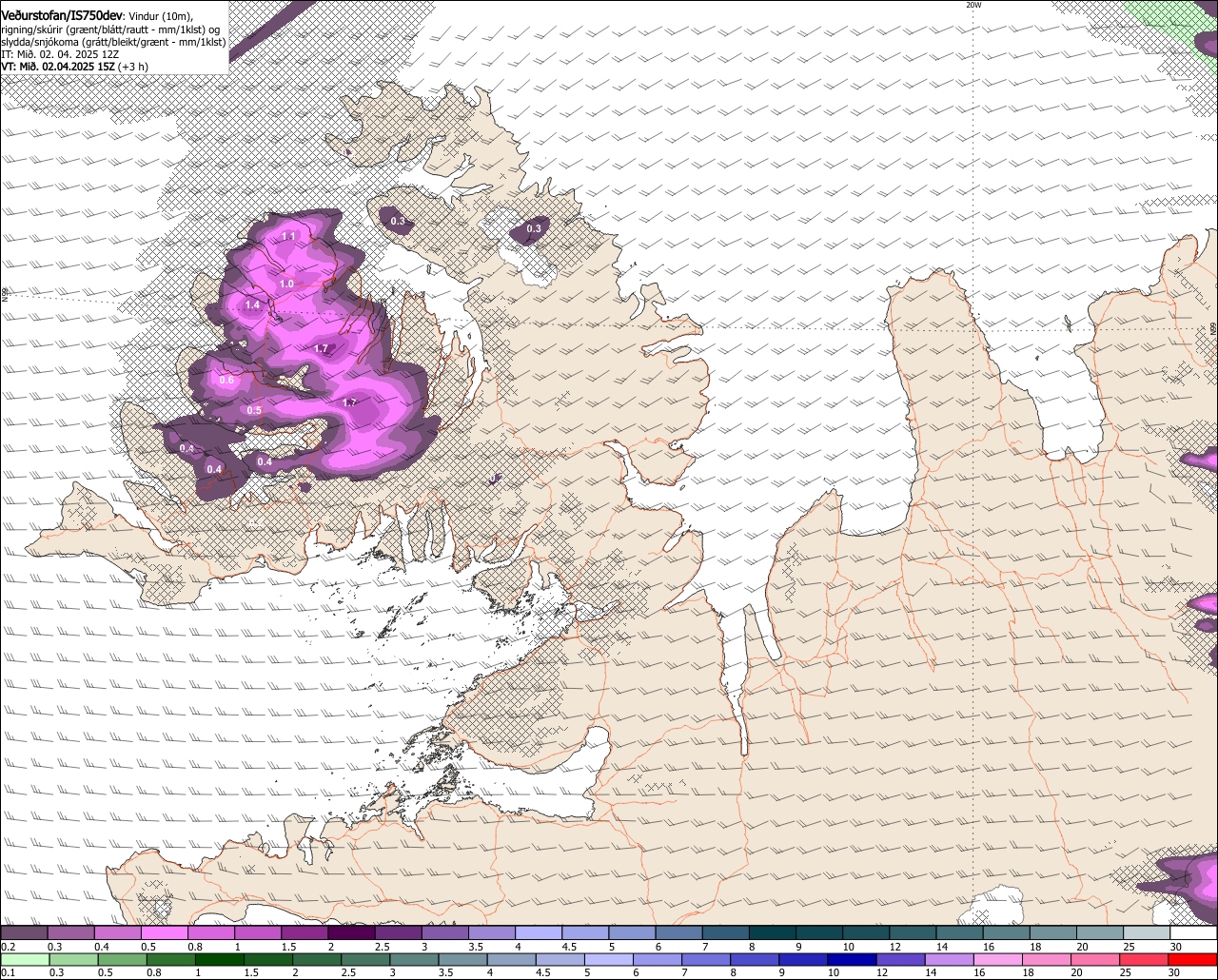
Task: Pick the upper legend swatch between 8 and 9
Action: click(x=773, y=932)
